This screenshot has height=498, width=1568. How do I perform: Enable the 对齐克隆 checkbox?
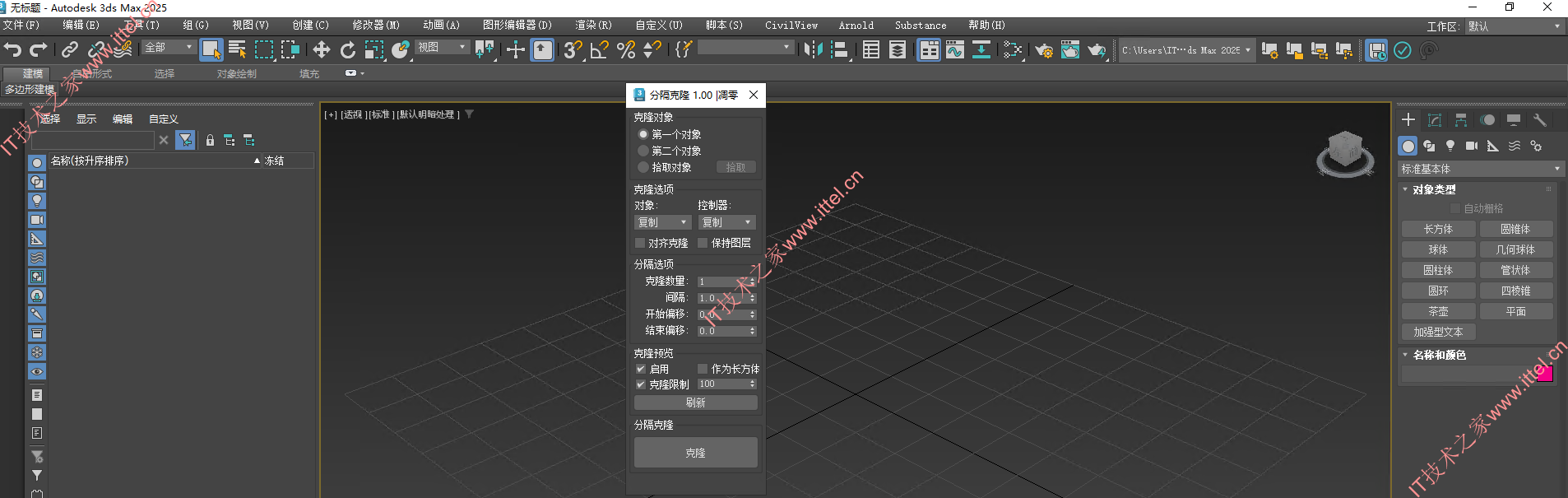640,243
